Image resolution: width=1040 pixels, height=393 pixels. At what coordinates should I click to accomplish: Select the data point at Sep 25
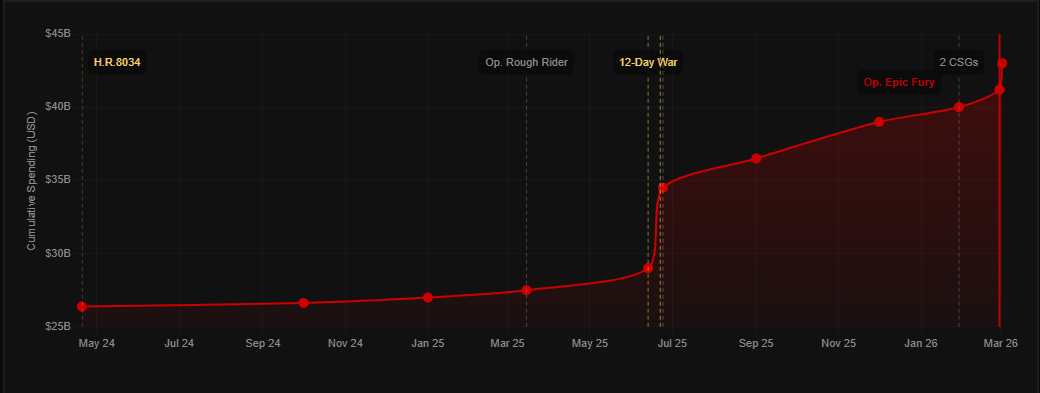(x=756, y=158)
